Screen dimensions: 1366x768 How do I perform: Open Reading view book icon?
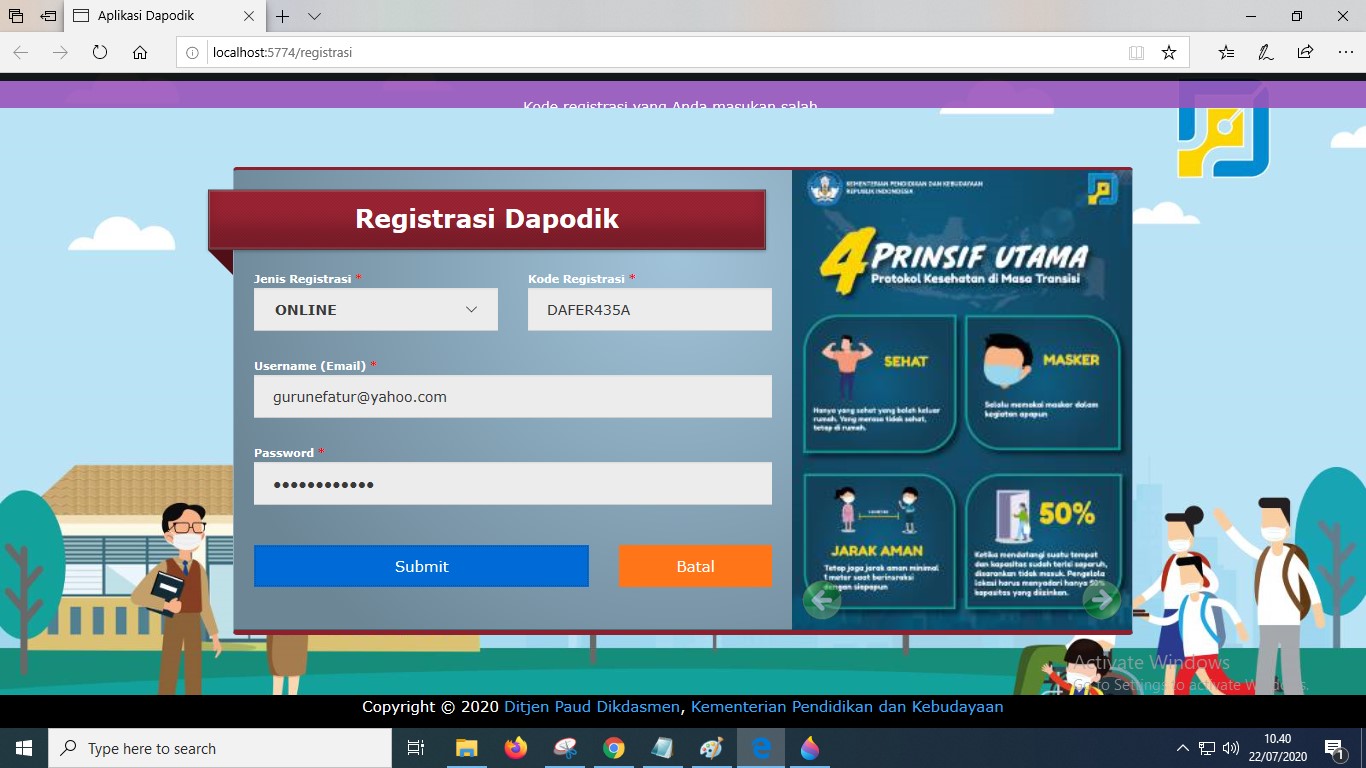[x=1136, y=53]
